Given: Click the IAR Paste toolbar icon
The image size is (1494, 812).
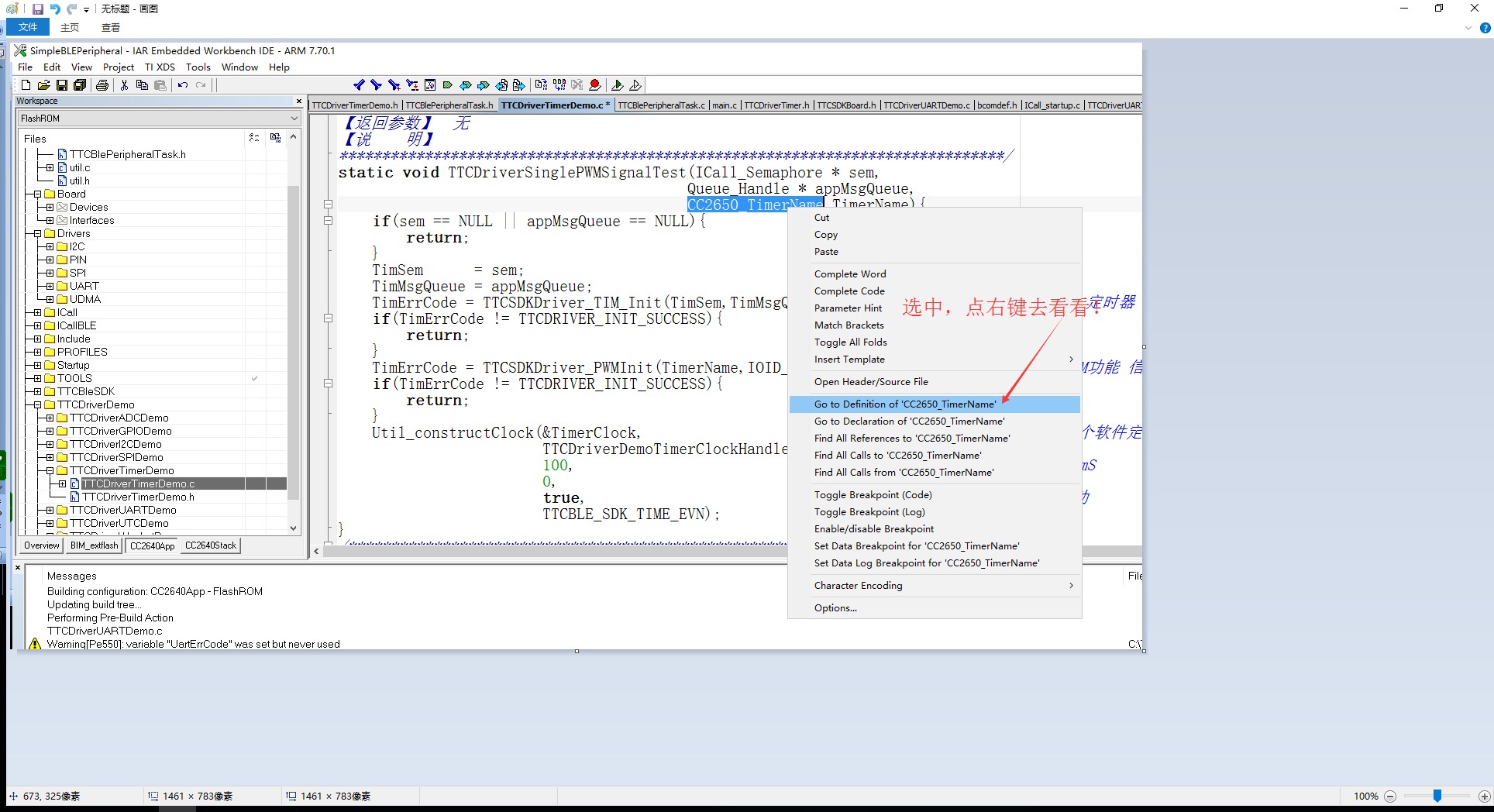Looking at the screenshot, I should [160, 85].
